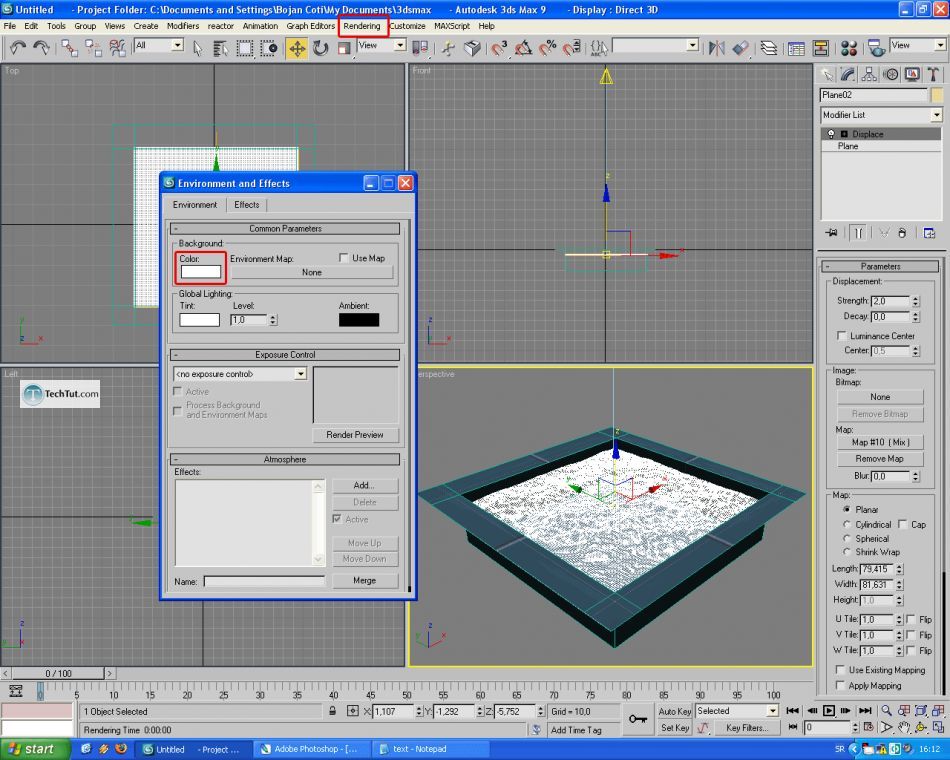Select the Cylindrical map radio button
The height and width of the screenshot is (760, 950).
tap(847, 524)
